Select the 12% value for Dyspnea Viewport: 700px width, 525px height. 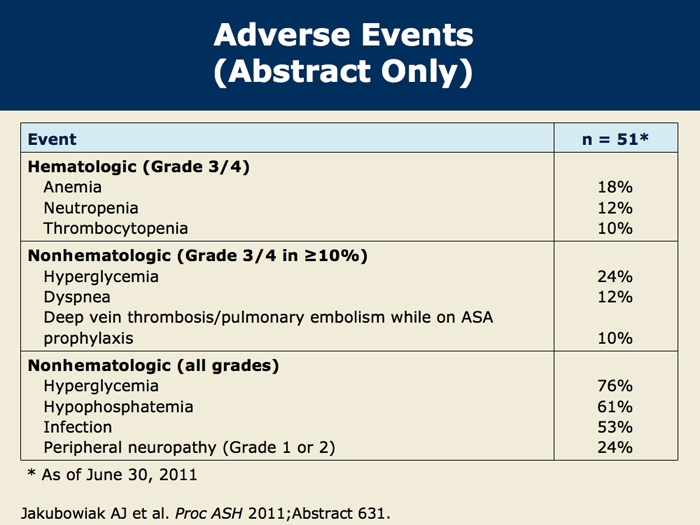(x=615, y=297)
